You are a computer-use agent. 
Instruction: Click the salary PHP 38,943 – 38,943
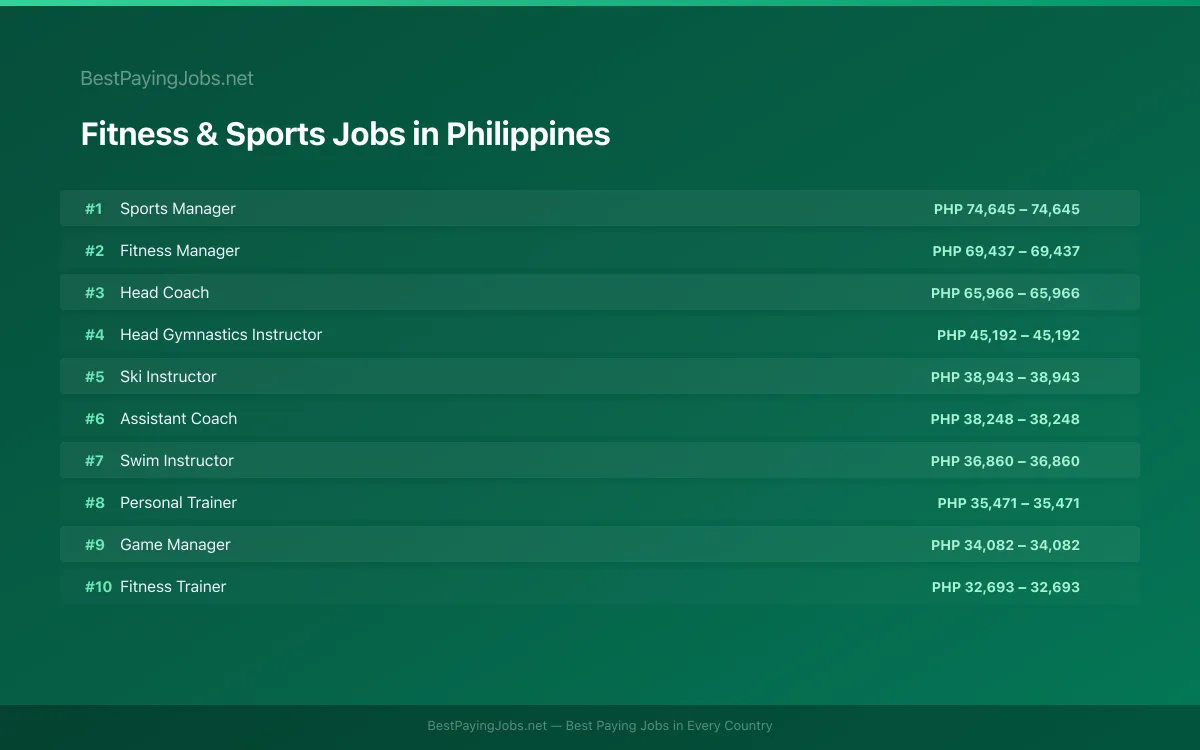pos(1005,377)
